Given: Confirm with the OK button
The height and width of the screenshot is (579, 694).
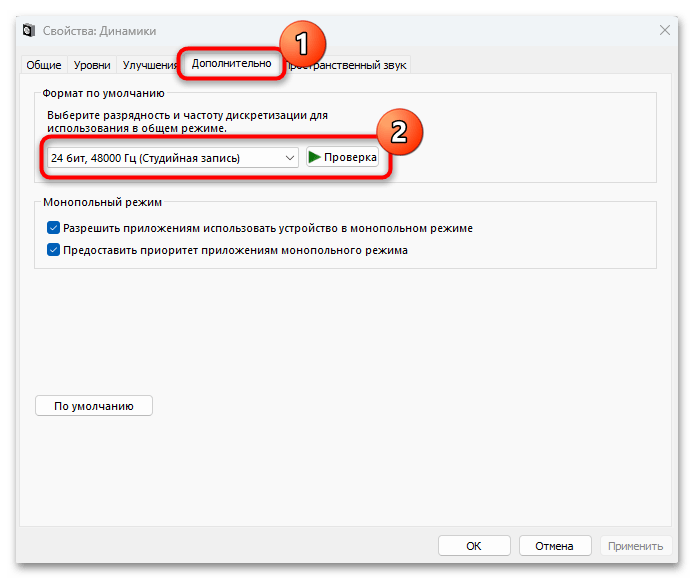Looking at the screenshot, I should (x=474, y=546).
